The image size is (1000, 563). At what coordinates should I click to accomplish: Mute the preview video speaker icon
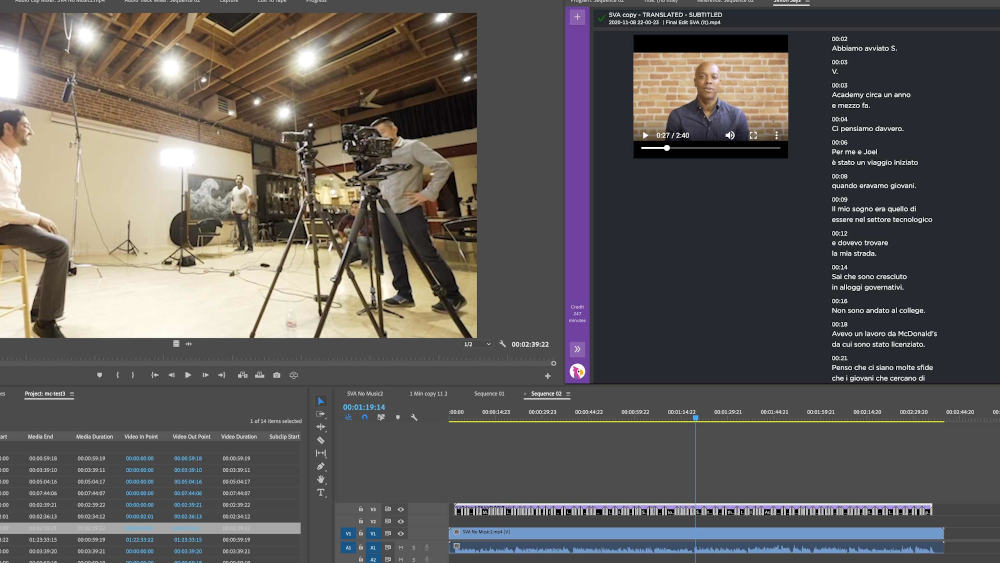[730, 135]
